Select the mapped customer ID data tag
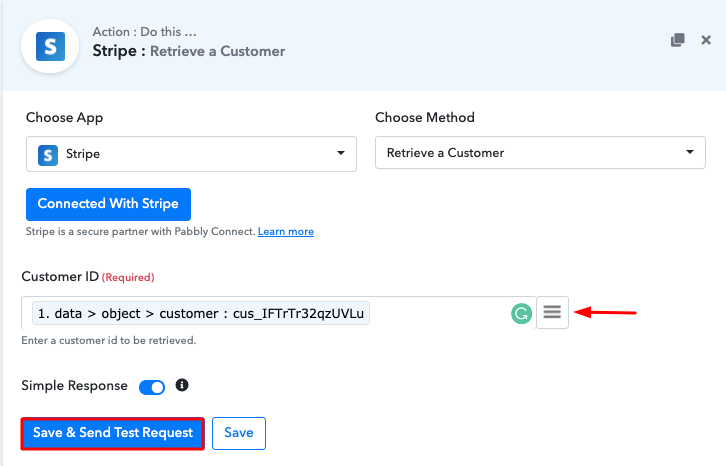Viewport: 726px width, 466px height. click(200, 313)
